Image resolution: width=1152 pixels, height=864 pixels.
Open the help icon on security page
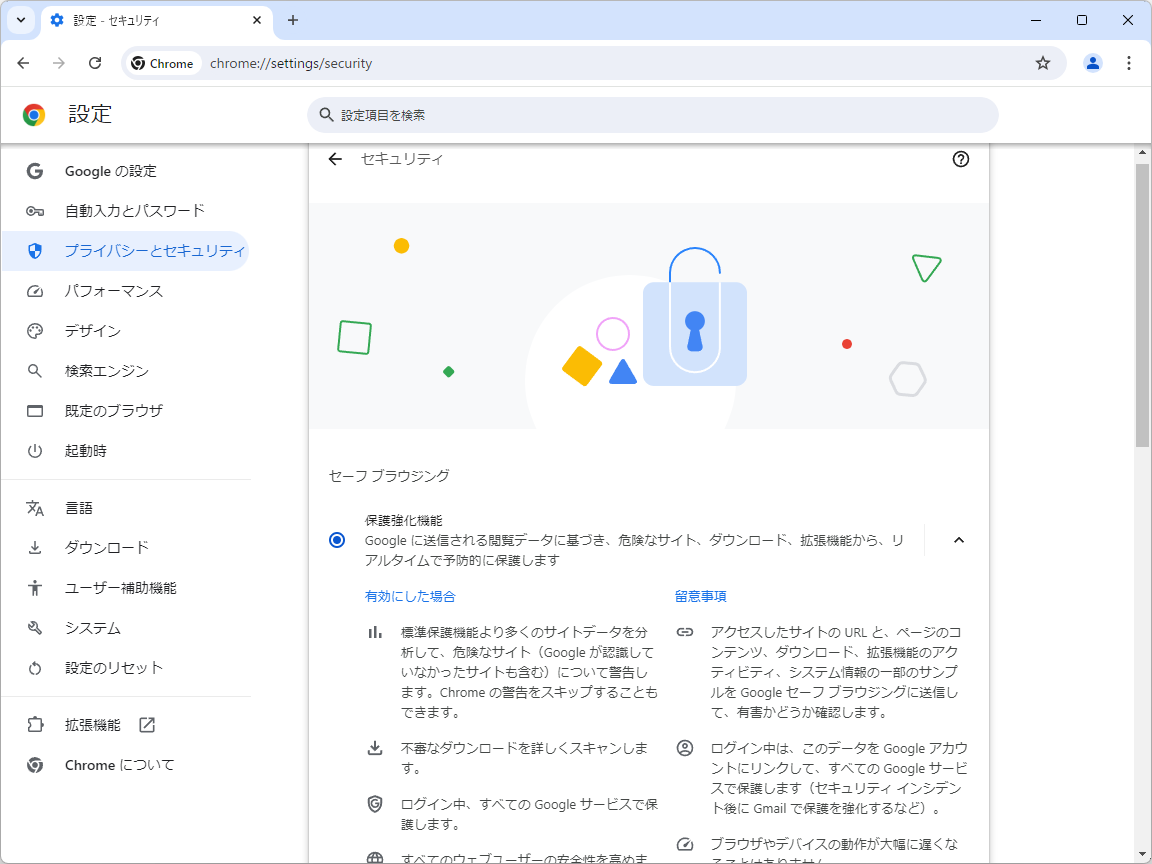[961, 159]
